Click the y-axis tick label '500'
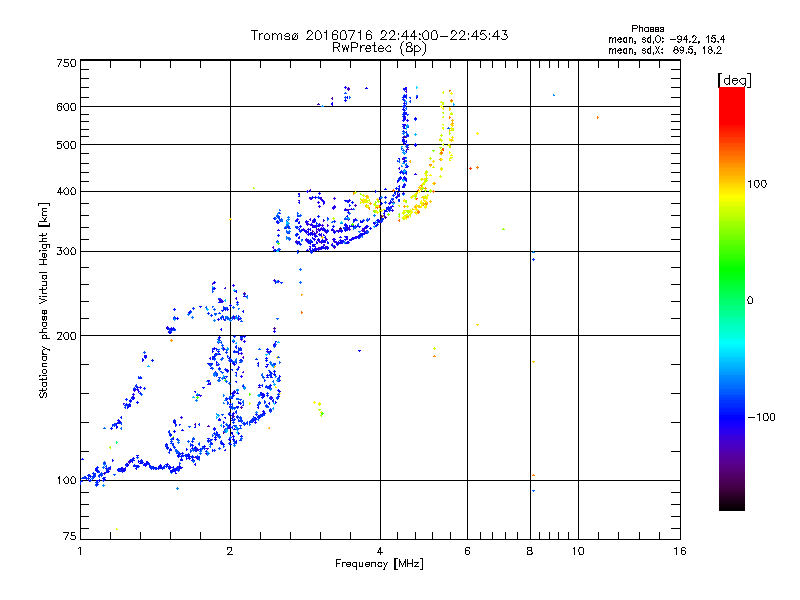 [x=66, y=145]
